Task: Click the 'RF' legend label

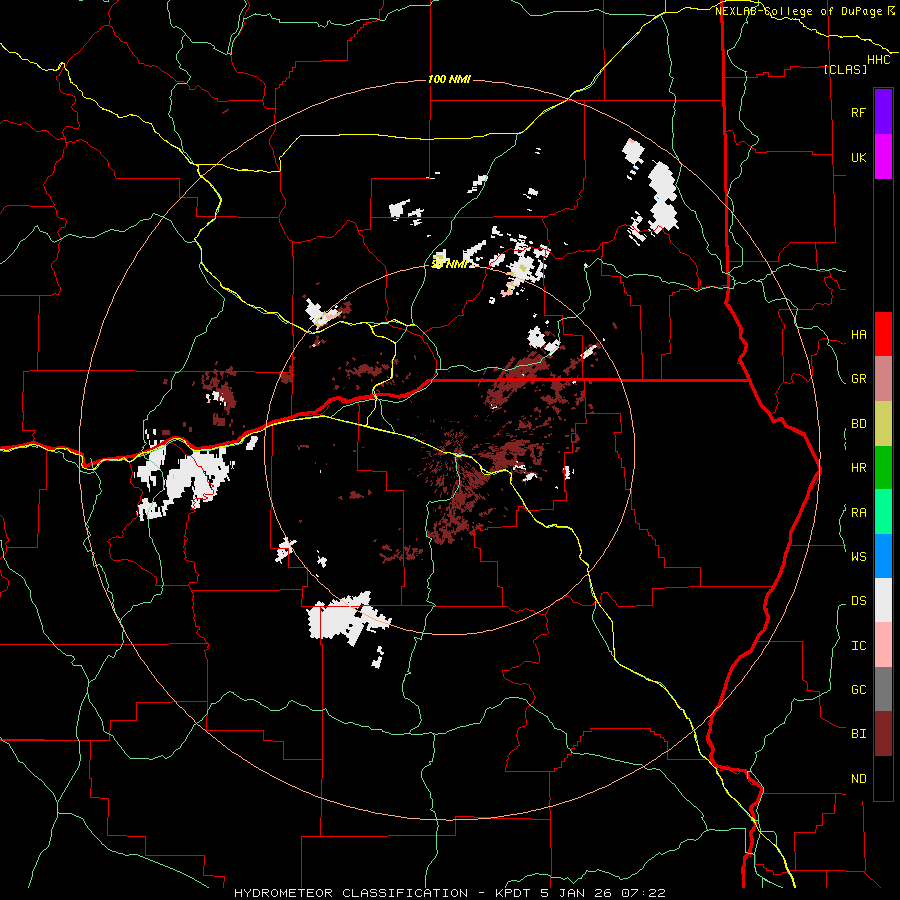Action: coord(858,112)
